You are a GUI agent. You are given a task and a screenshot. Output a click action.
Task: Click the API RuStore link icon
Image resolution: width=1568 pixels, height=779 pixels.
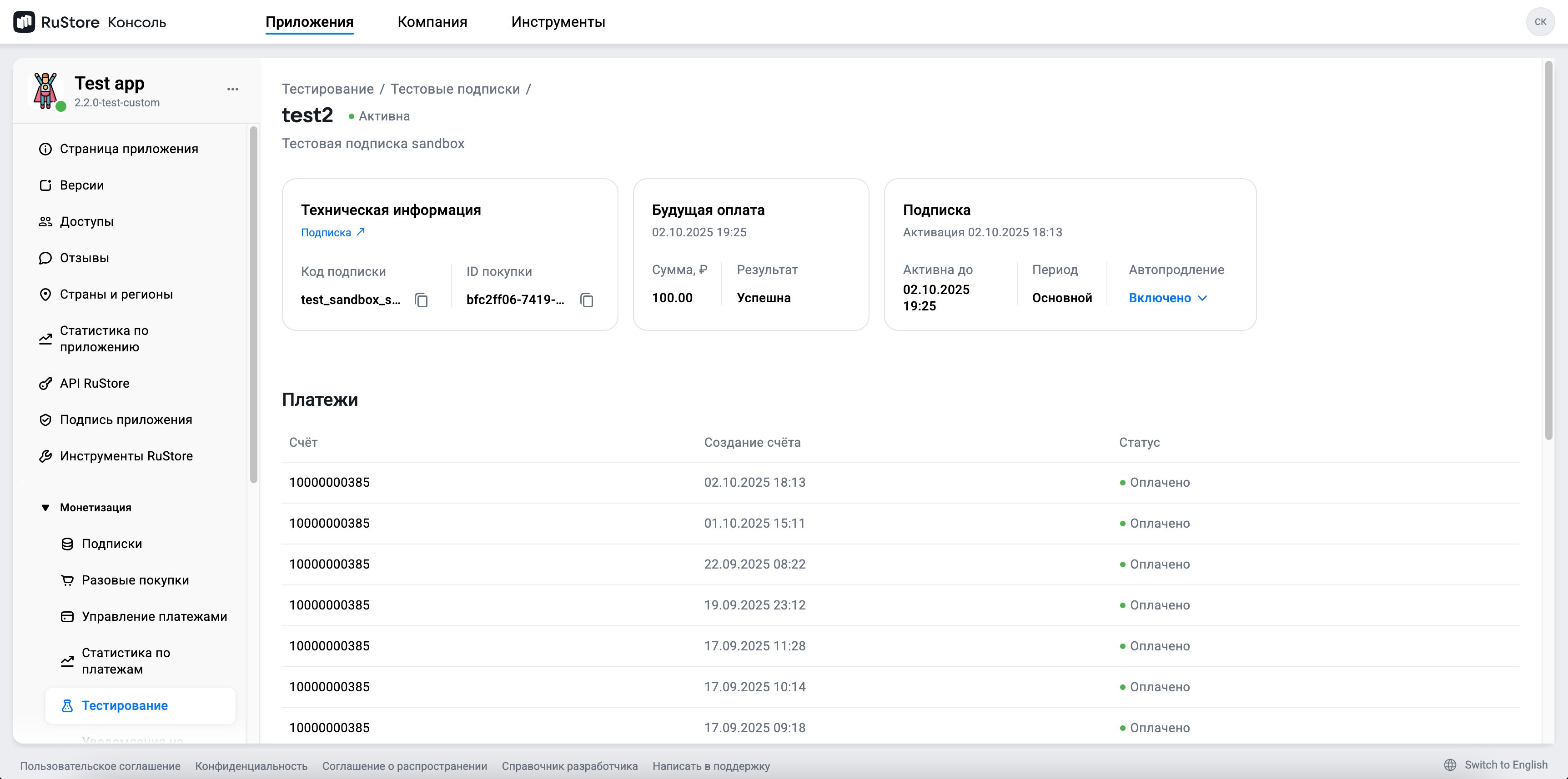pyautogui.click(x=45, y=383)
